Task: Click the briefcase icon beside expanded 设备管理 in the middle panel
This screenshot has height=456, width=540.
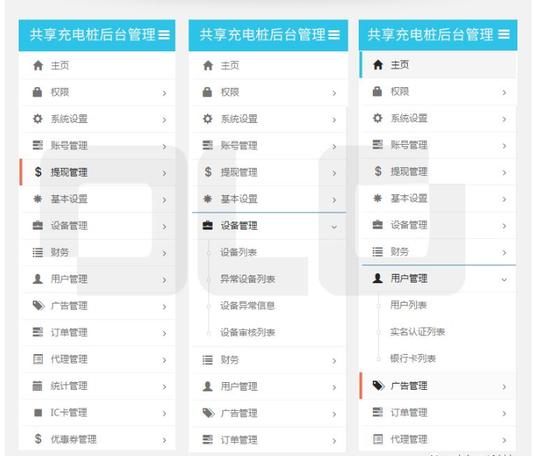Action: 207,226
